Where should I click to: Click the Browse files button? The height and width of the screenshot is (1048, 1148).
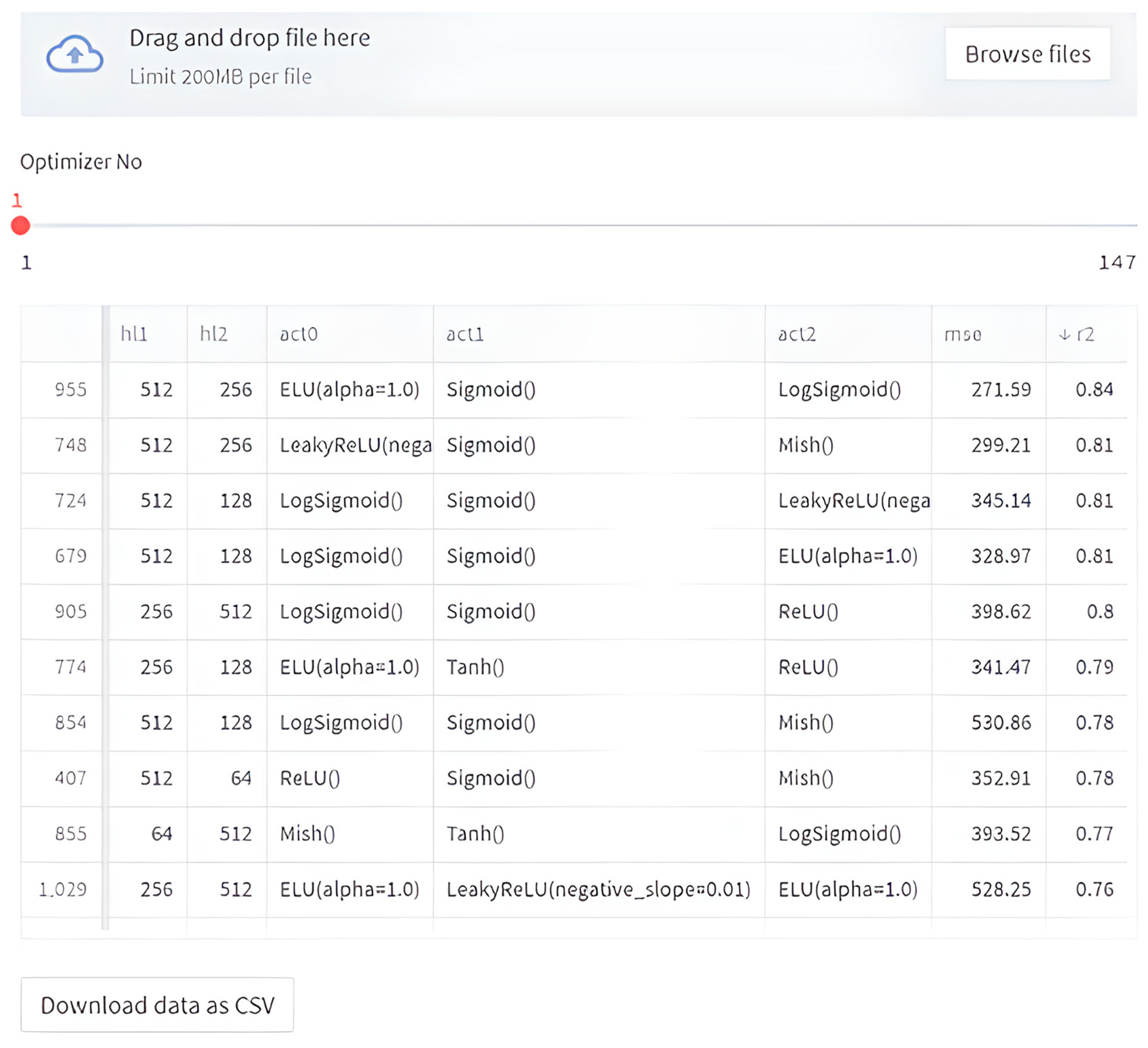point(1027,54)
